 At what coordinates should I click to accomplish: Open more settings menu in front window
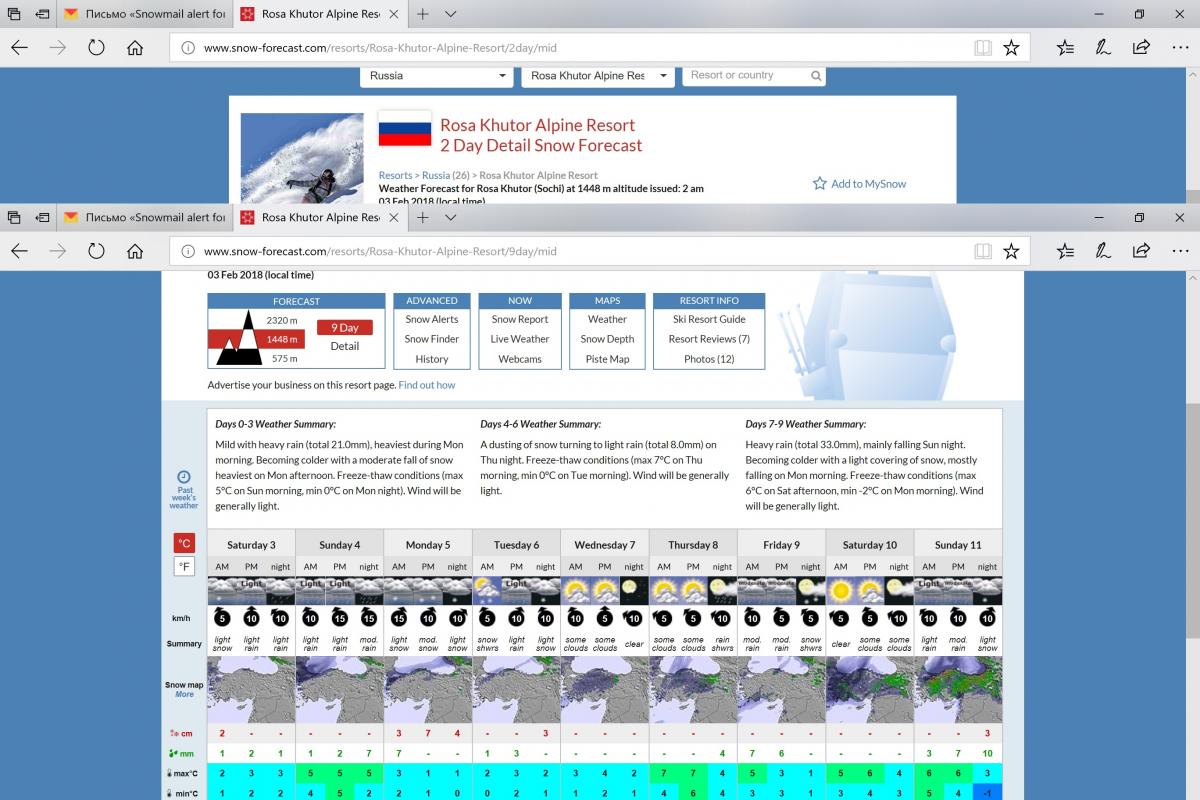(x=1179, y=251)
